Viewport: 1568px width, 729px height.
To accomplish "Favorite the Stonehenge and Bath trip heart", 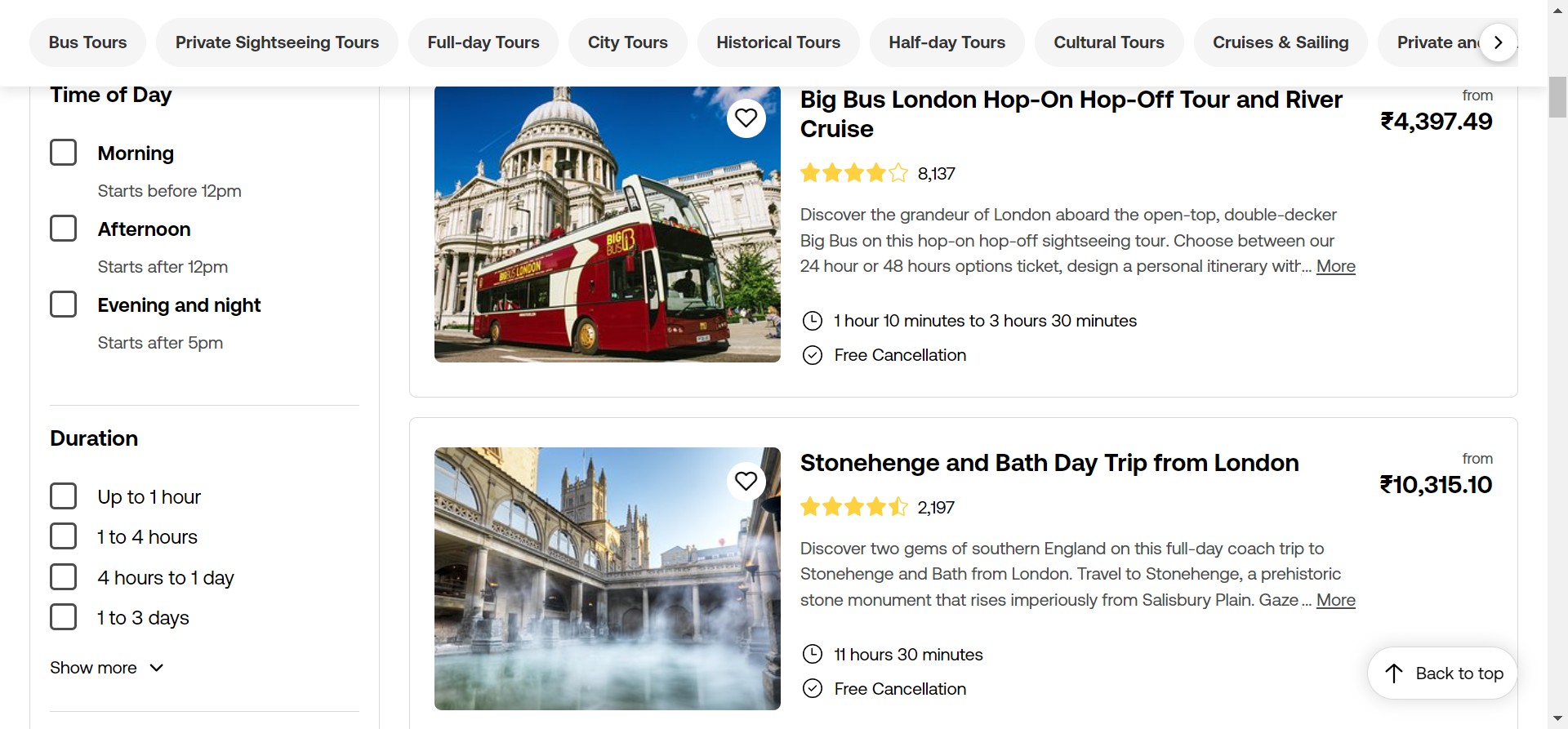I will pos(746,482).
